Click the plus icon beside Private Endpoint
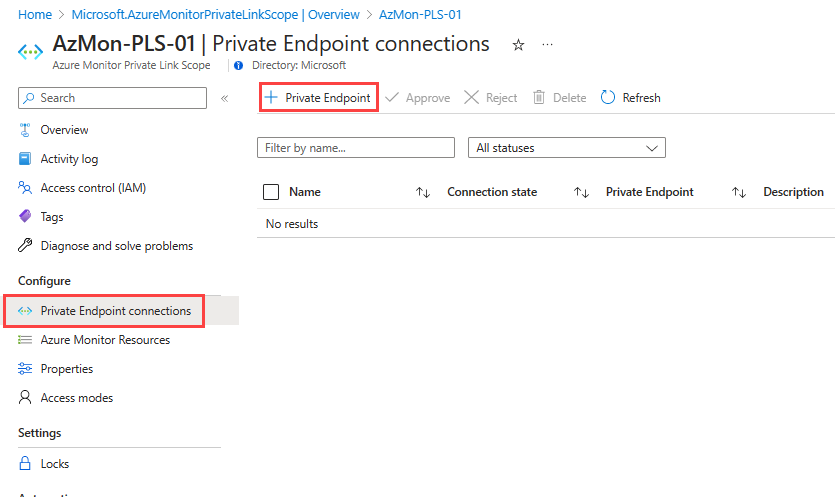The width and height of the screenshot is (835, 497). [x=271, y=97]
